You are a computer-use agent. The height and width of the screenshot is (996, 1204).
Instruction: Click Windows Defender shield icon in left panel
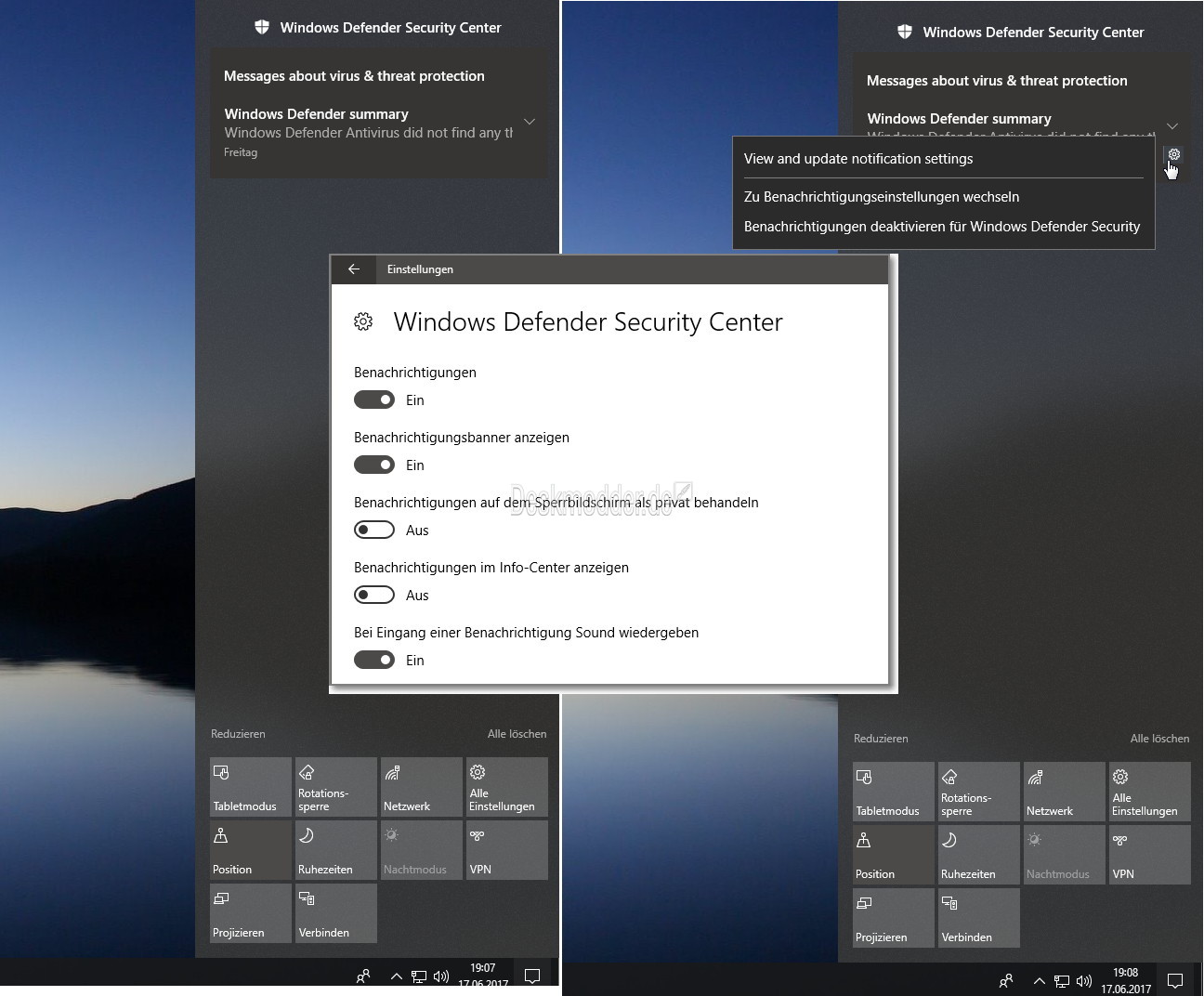[x=262, y=28]
